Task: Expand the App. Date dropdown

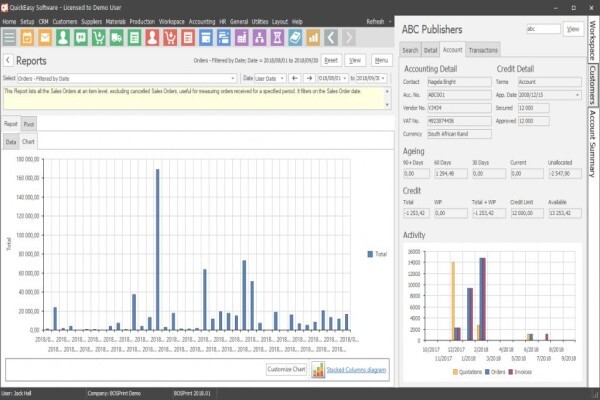Action: click(577, 95)
